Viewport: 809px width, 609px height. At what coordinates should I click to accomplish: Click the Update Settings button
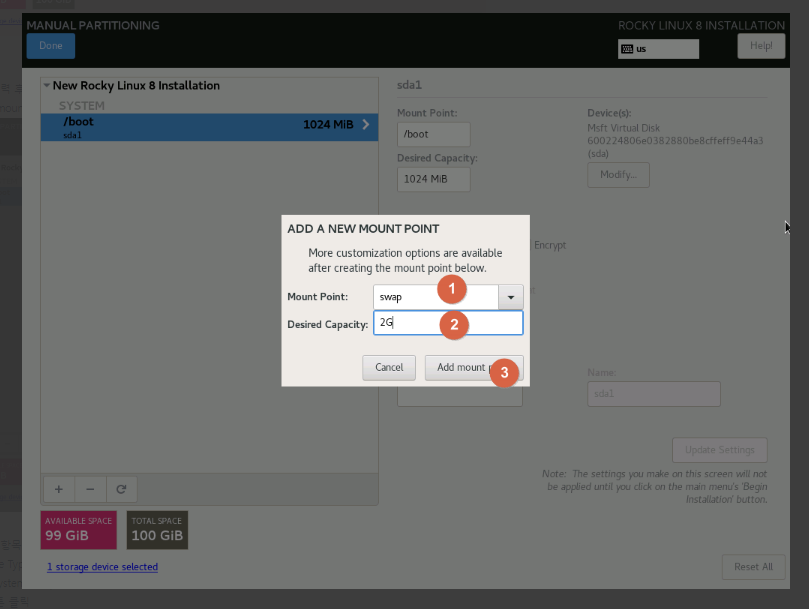tap(720, 450)
